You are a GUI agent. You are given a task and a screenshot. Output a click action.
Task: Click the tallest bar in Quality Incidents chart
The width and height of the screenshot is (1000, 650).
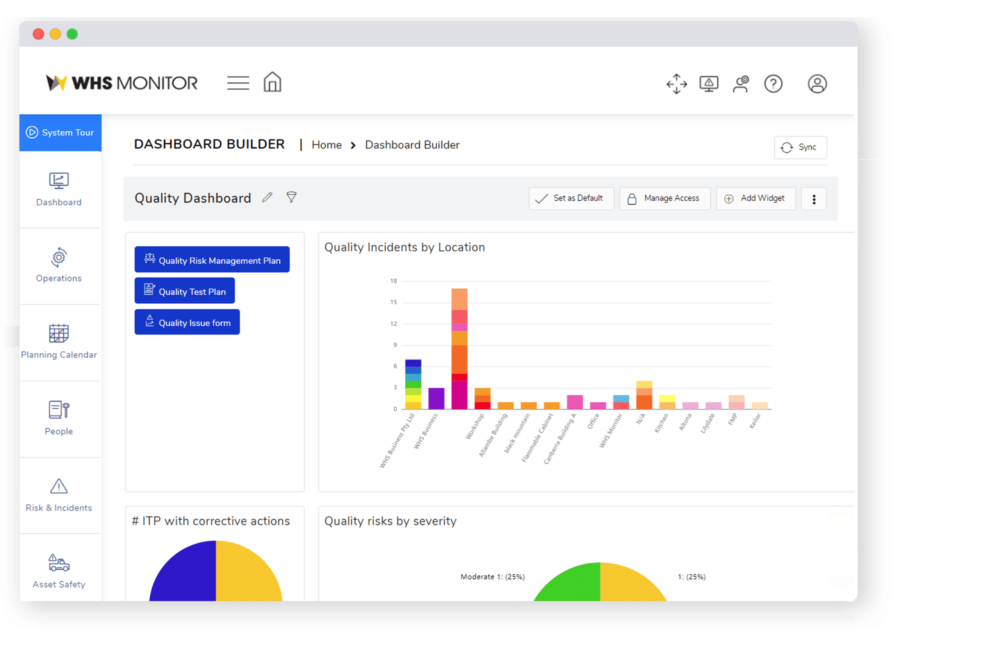point(459,345)
